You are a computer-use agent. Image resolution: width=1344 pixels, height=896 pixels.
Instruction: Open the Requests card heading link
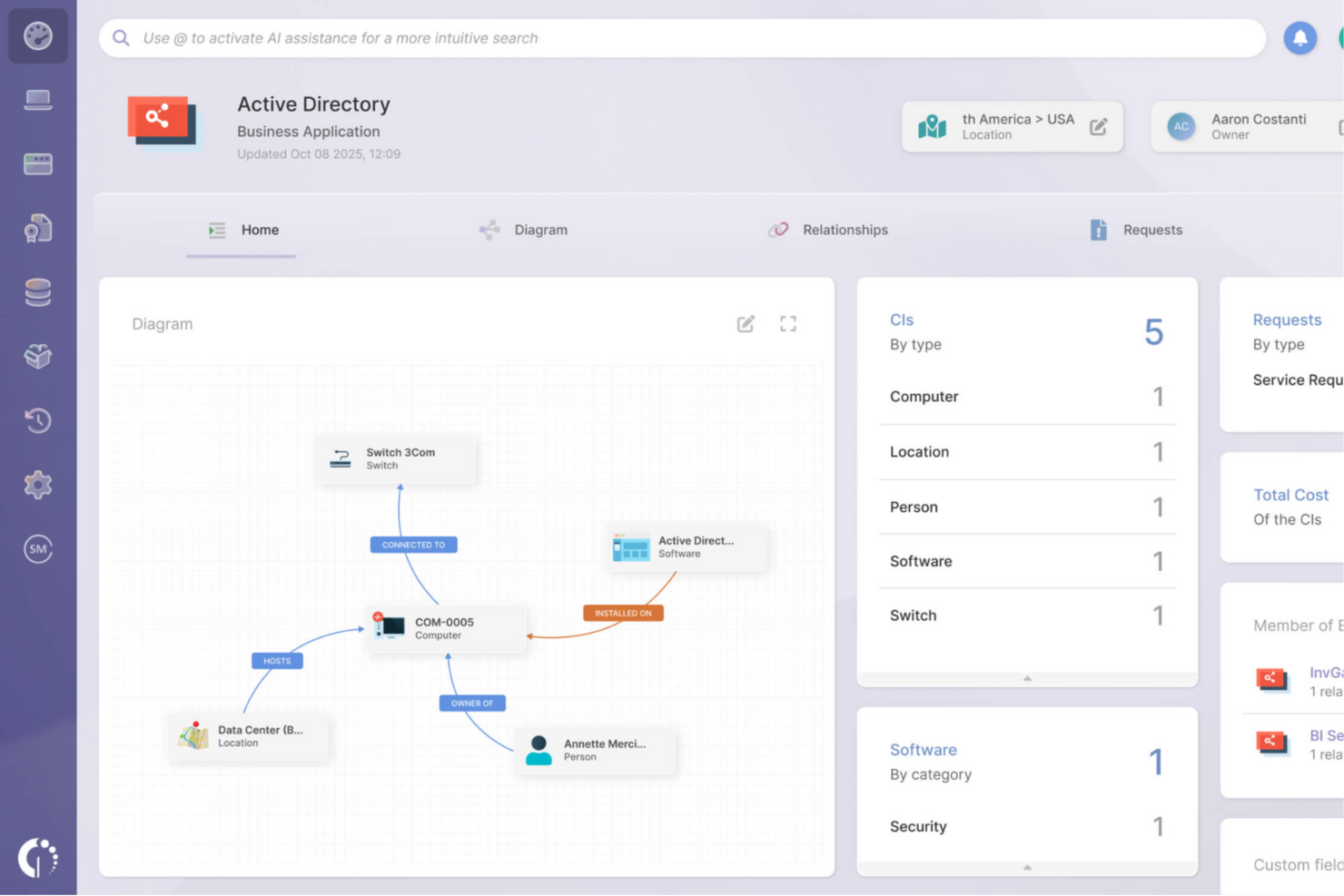click(x=1287, y=320)
